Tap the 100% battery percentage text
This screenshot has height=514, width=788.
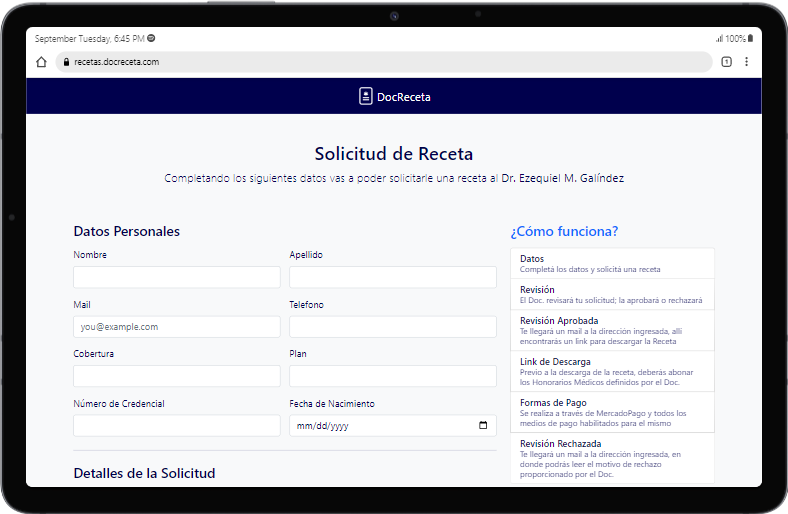point(735,38)
